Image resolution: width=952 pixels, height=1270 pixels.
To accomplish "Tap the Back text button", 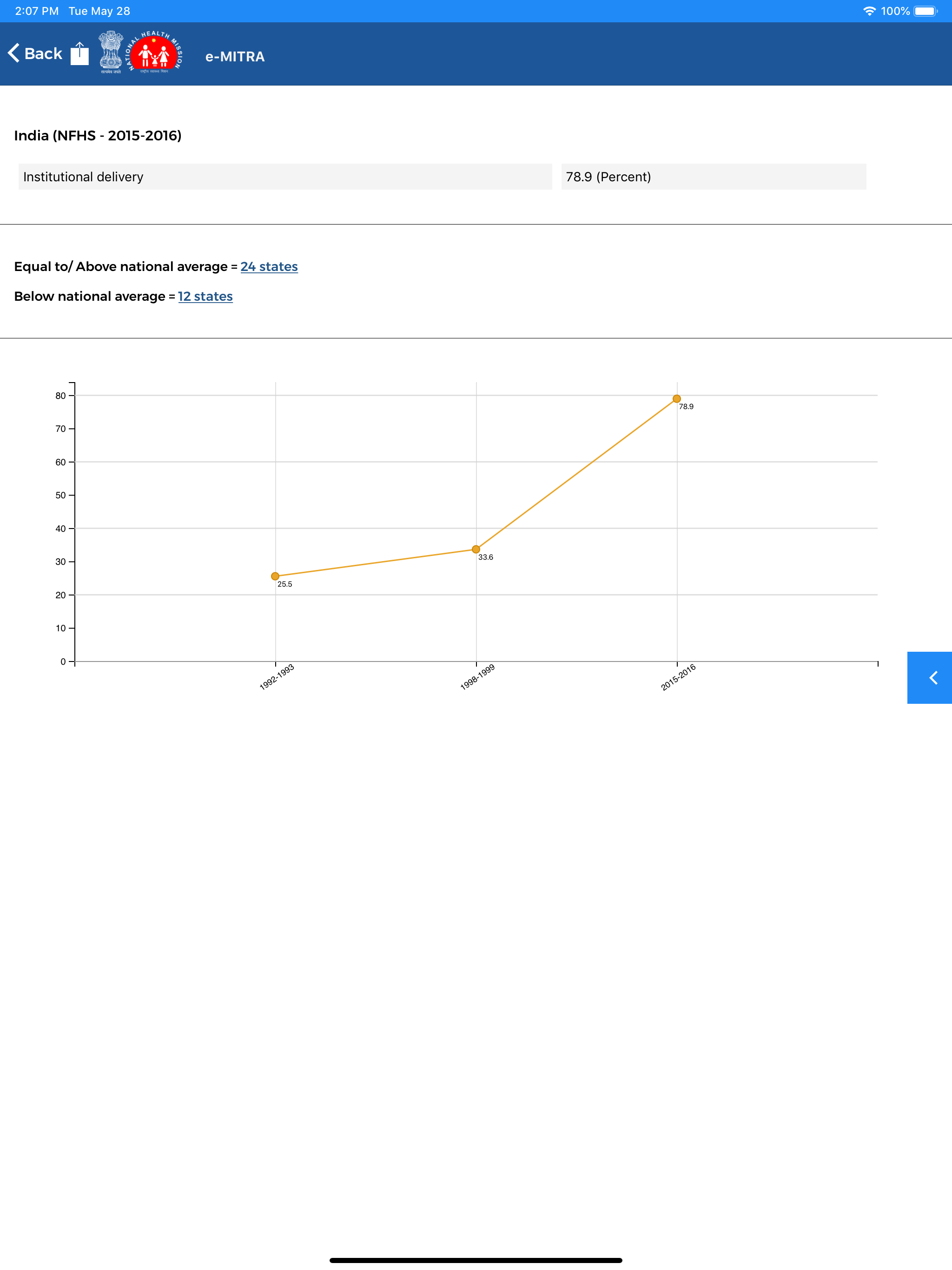I will tap(43, 53).
